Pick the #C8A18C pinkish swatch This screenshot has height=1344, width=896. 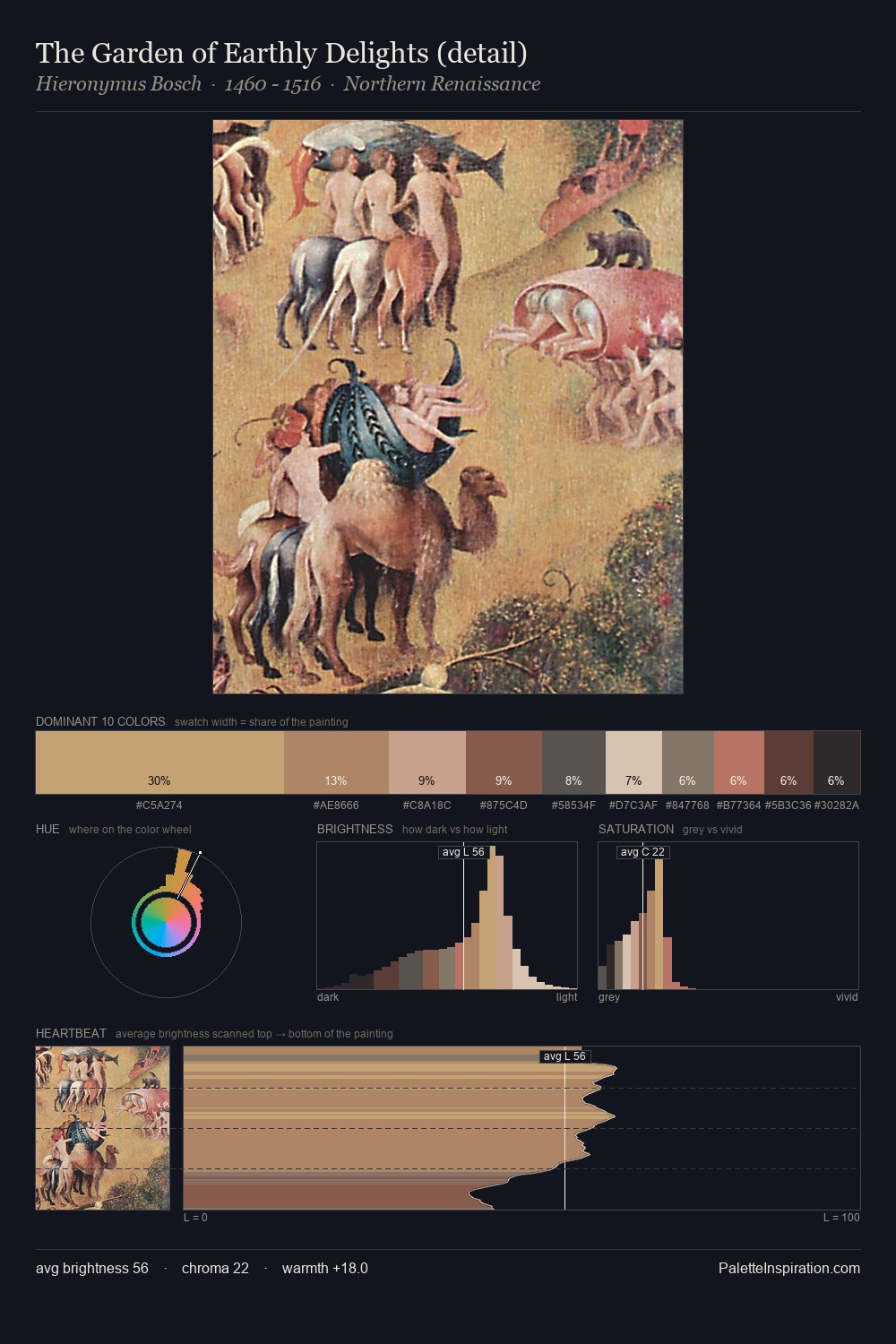tap(427, 762)
